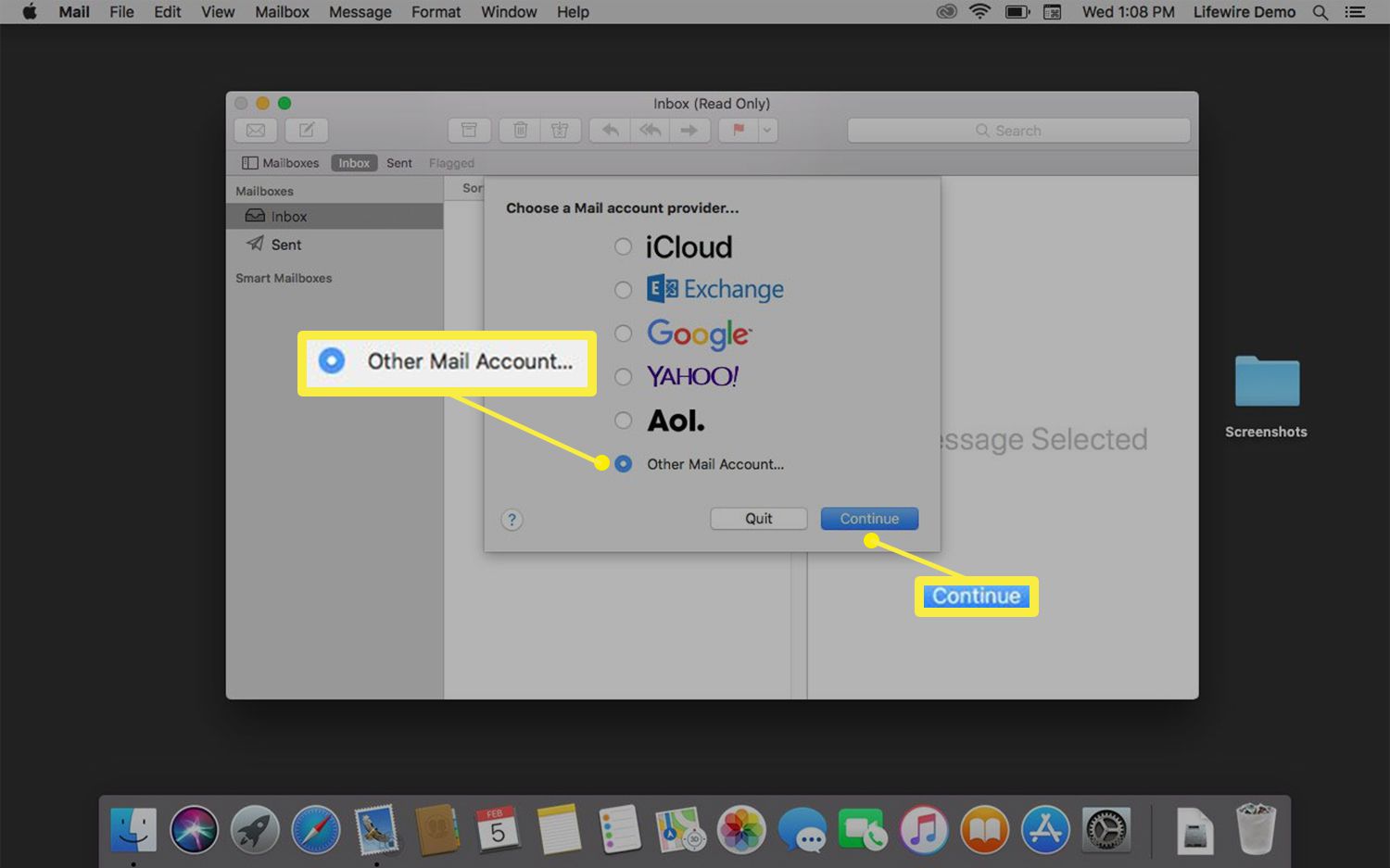The height and width of the screenshot is (868, 1390).
Task: Open the Help menu
Action: [573, 12]
